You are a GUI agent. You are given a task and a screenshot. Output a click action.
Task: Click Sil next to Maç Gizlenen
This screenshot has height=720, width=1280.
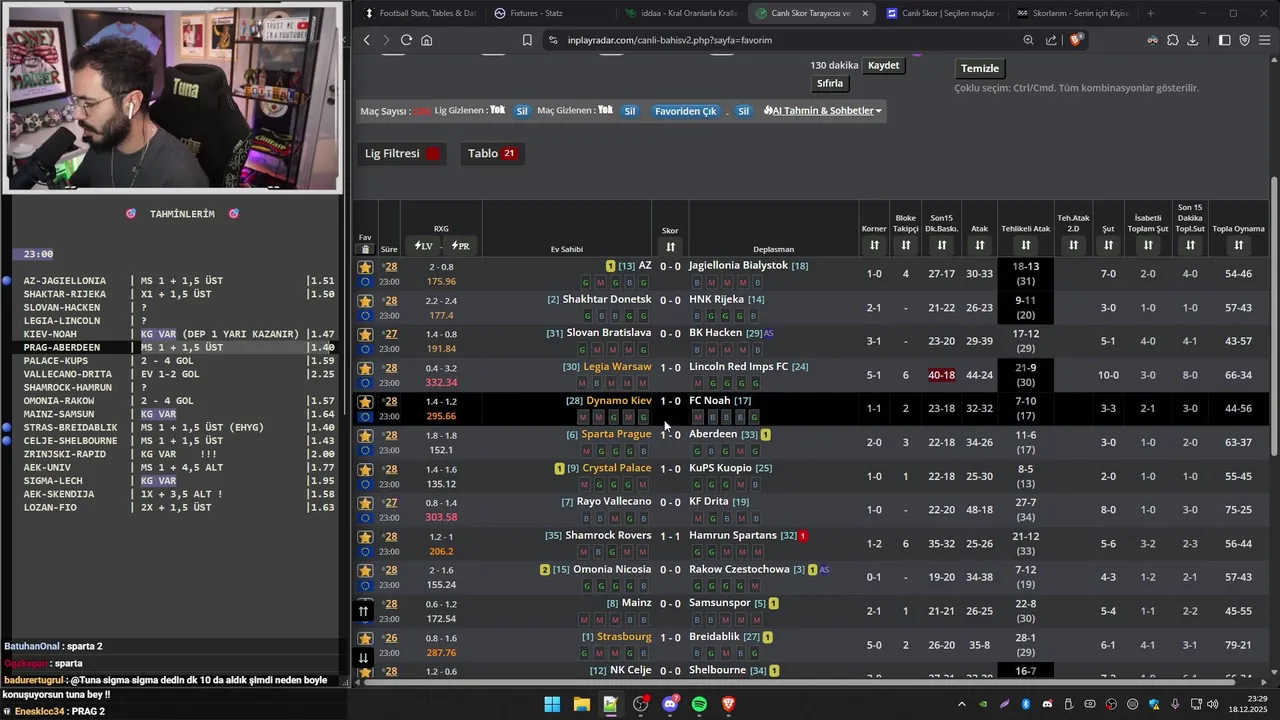pos(630,111)
